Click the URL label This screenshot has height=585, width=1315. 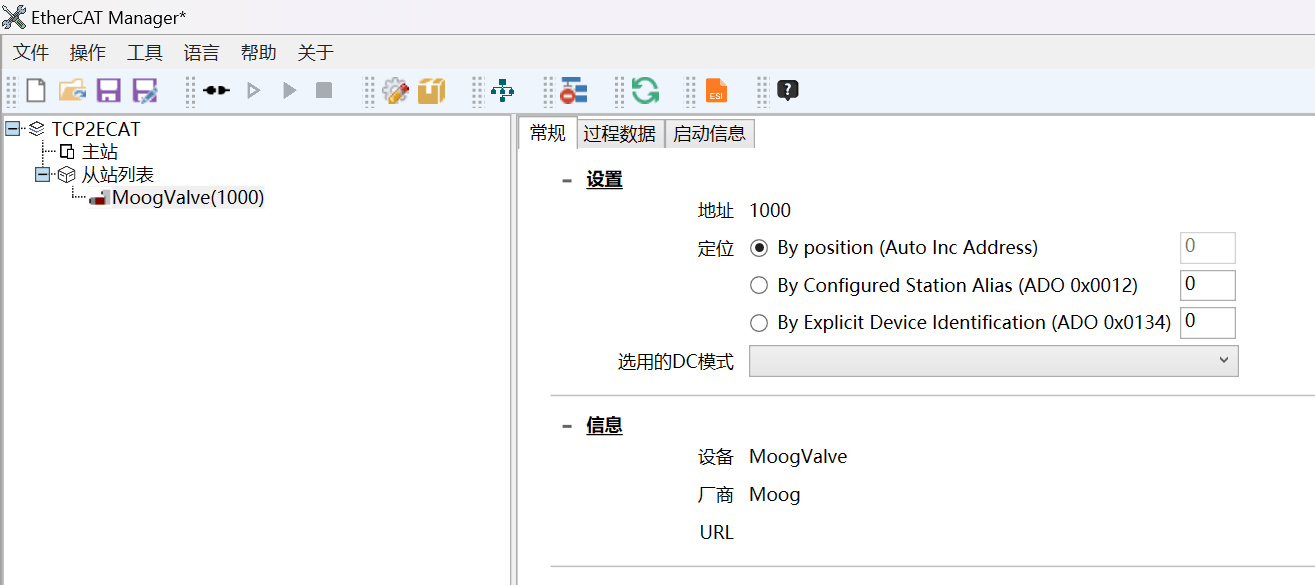(x=717, y=532)
